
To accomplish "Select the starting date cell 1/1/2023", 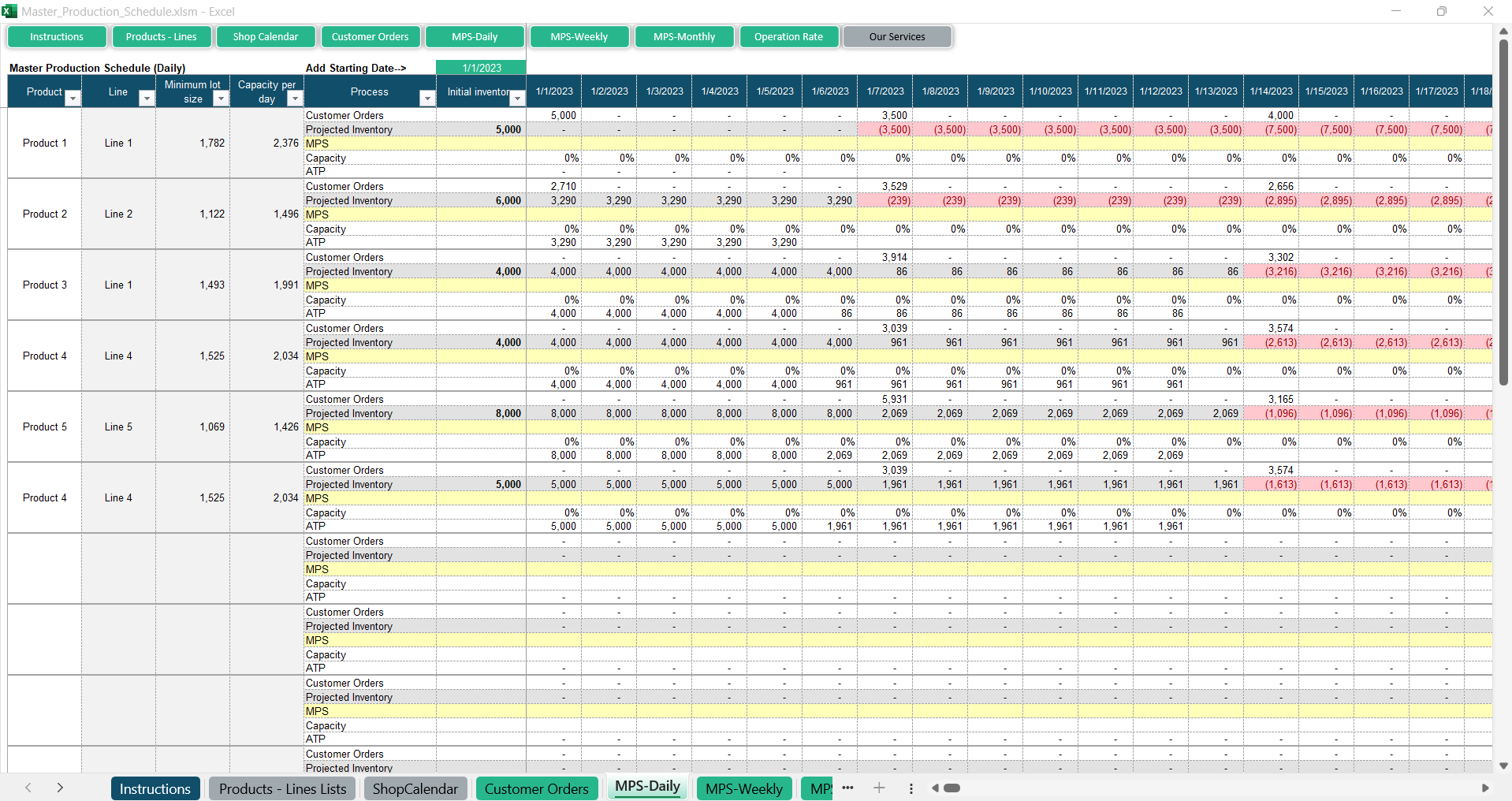I will [x=481, y=68].
